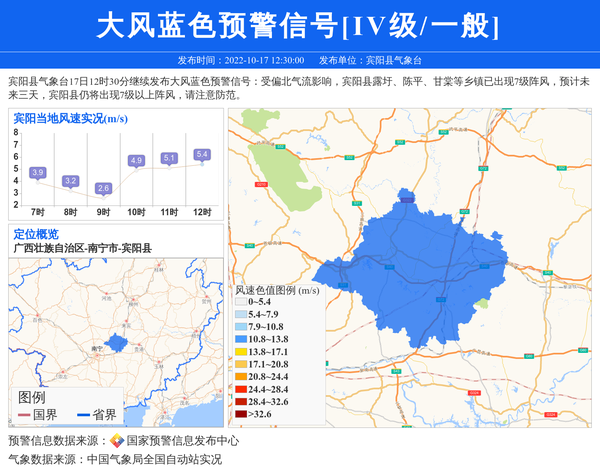Click the 0~5.4 legend swatch
600x471 pixels.
241,302
